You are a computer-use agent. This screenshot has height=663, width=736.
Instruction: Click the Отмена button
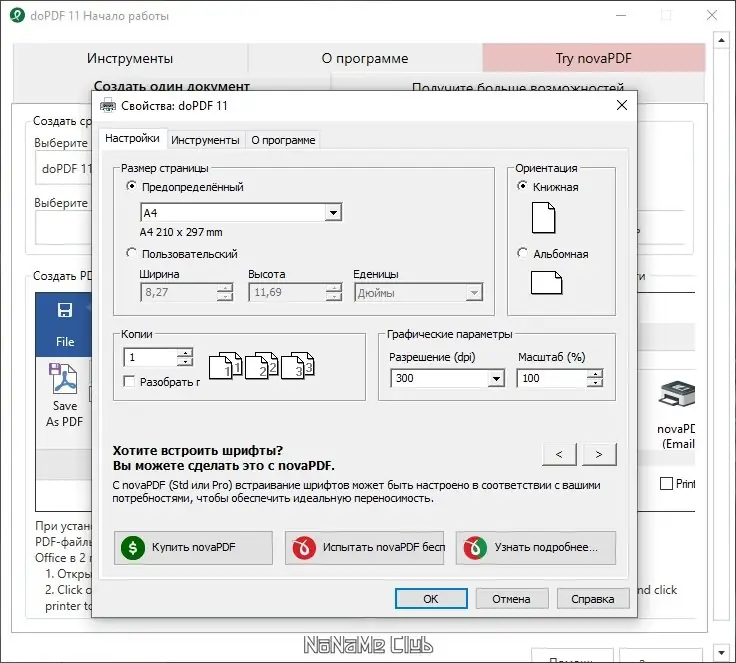point(512,599)
